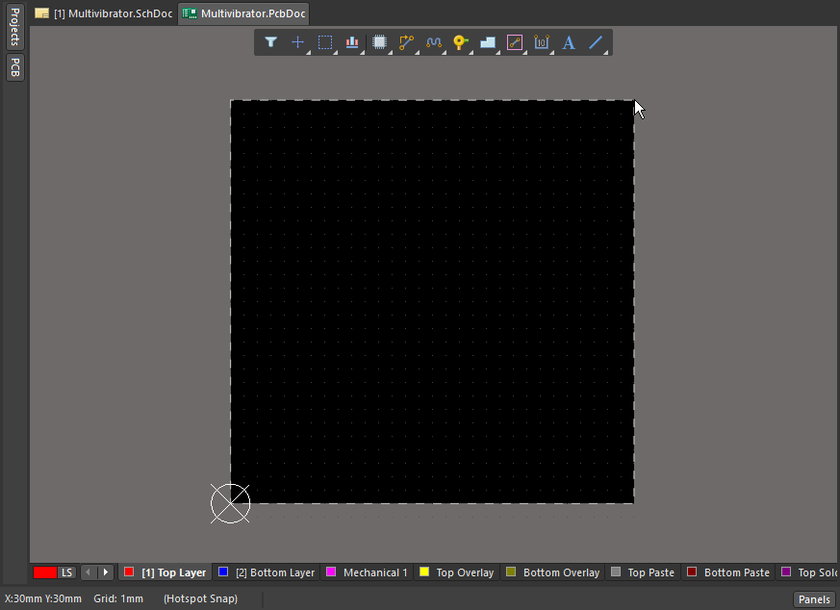840x610 pixels.
Task: Toggle Hotspot Snap in the status bar
Action: coord(199,598)
